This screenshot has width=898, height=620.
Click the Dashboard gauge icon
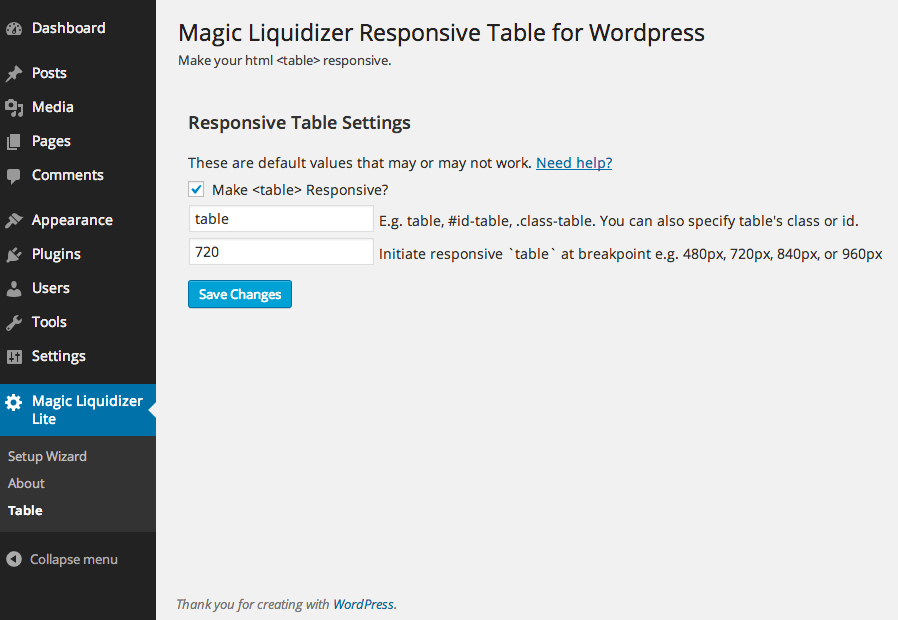[14, 28]
